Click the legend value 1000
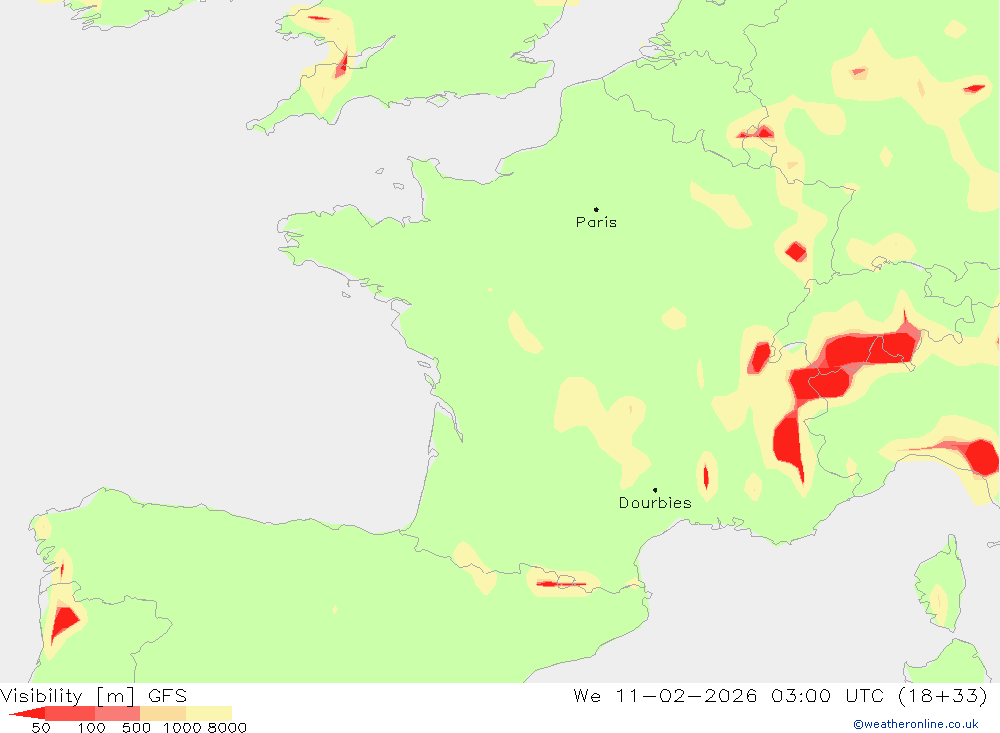1000x733 pixels. [x=182, y=728]
